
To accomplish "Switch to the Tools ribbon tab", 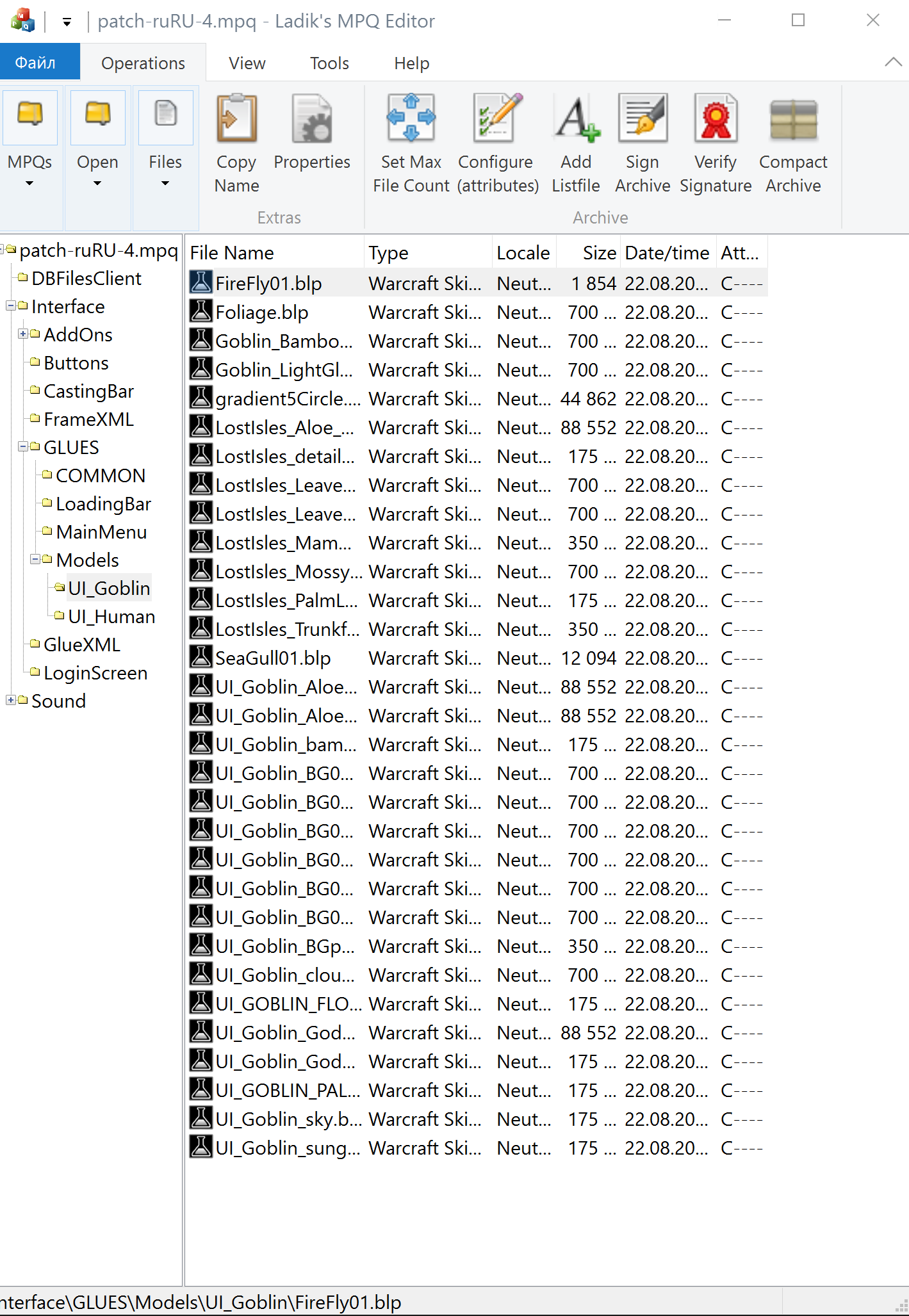I will (x=329, y=63).
